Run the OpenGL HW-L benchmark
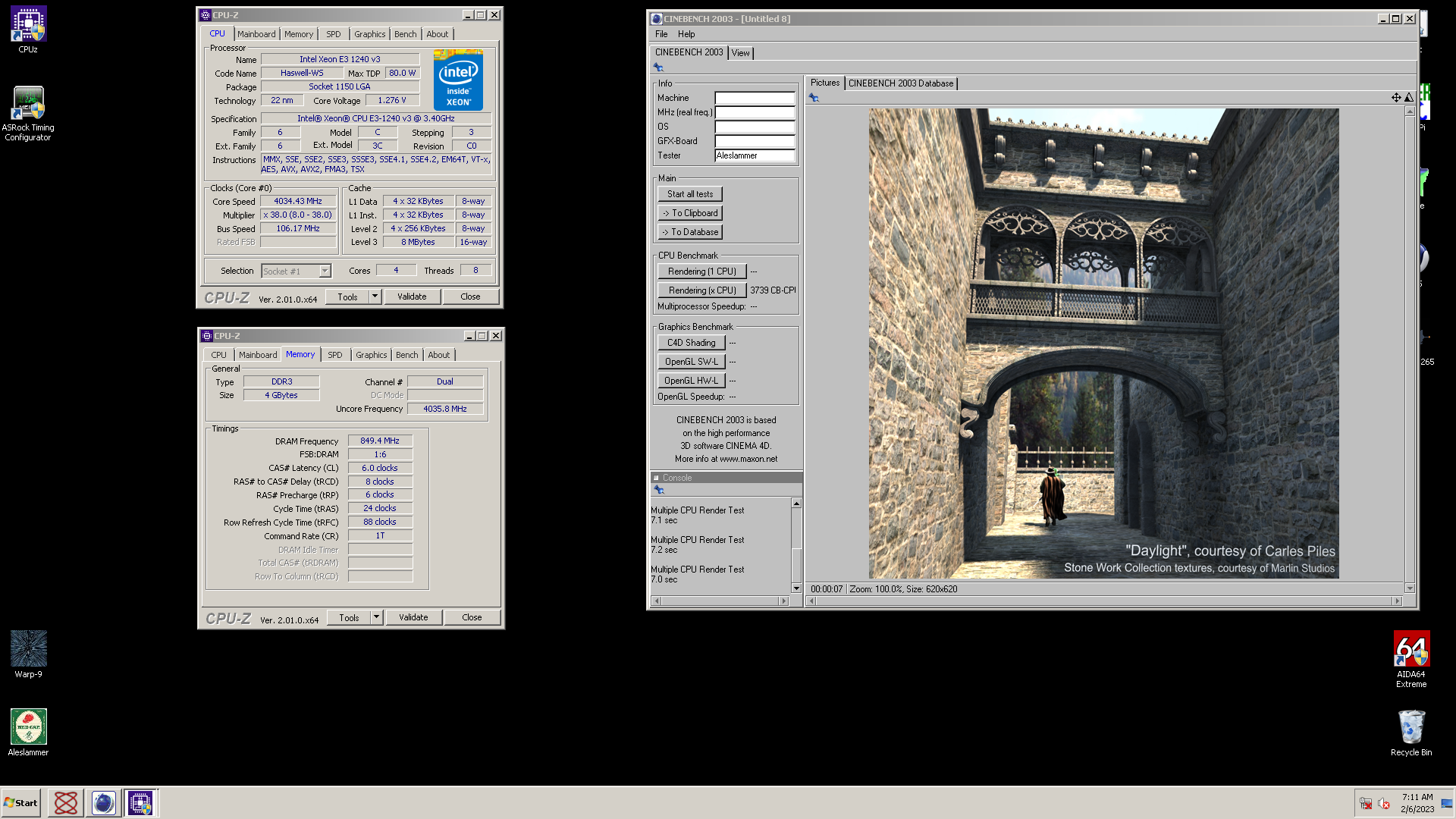The image size is (1456, 819). click(x=692, y=381)
